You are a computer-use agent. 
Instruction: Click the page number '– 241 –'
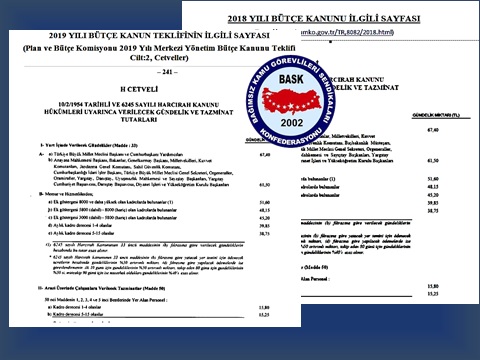coord(167,72)
